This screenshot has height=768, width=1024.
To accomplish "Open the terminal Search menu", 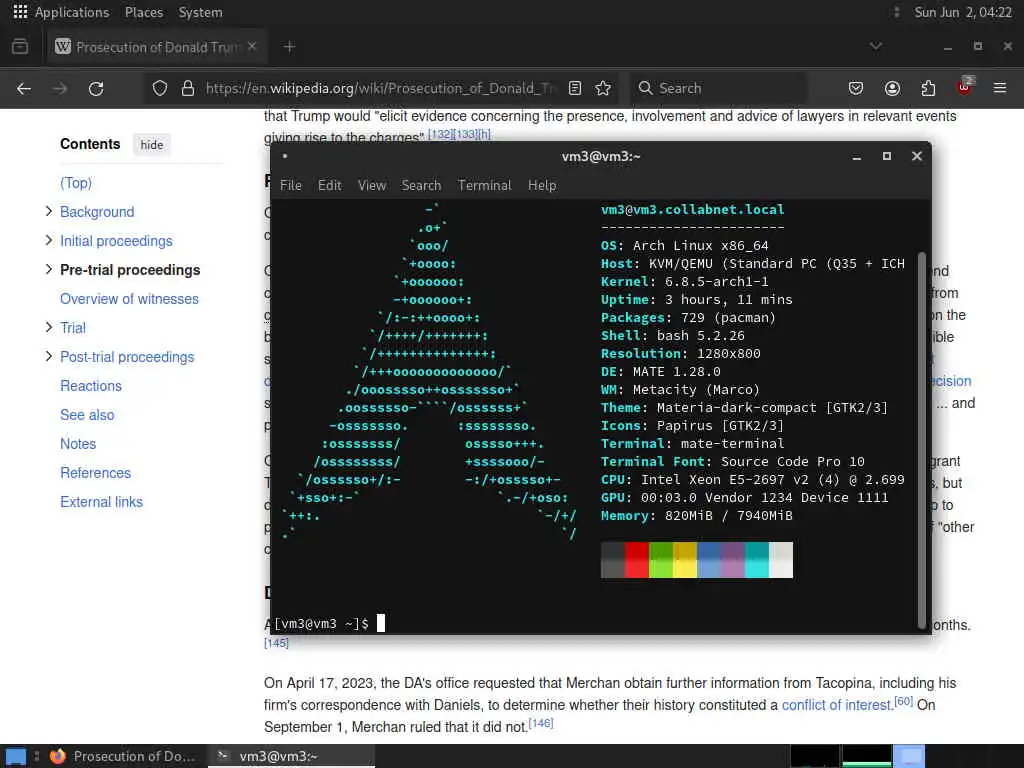I will click(x=421, y=185).
